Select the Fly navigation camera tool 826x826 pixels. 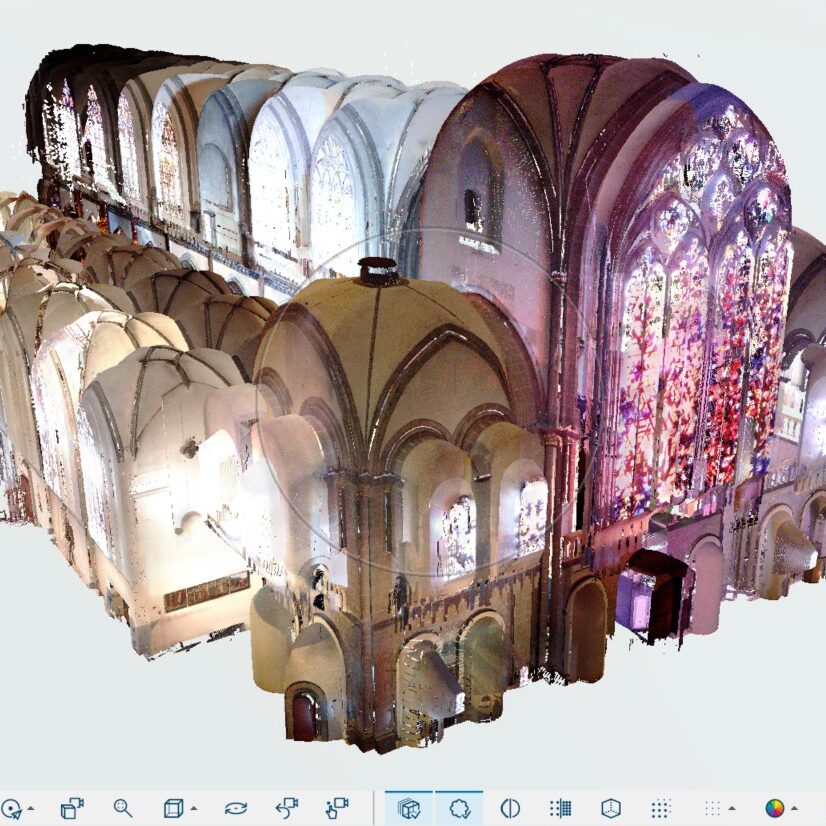335,807
